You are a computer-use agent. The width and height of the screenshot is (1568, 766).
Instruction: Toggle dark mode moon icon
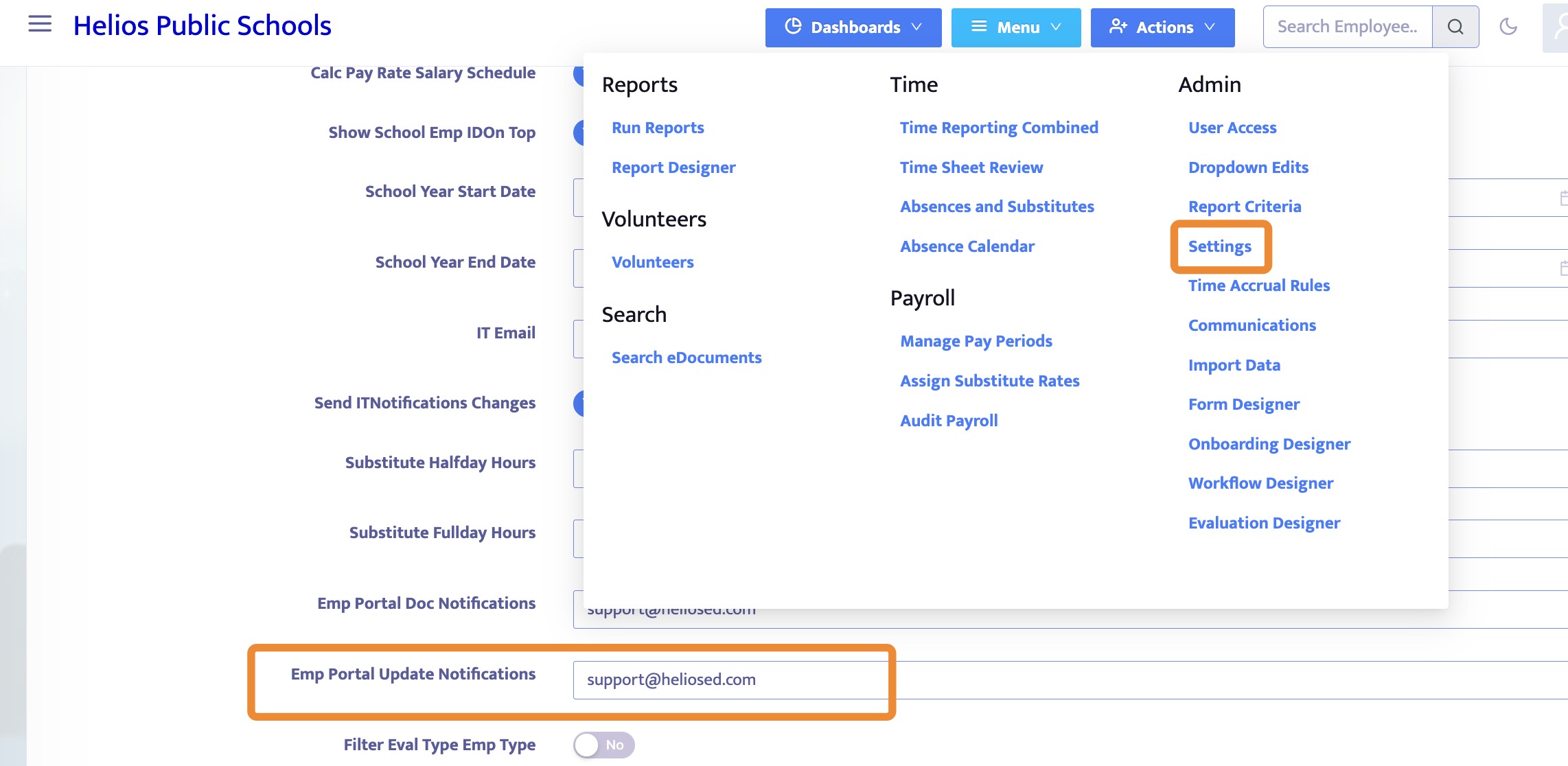coord(1508,27)
